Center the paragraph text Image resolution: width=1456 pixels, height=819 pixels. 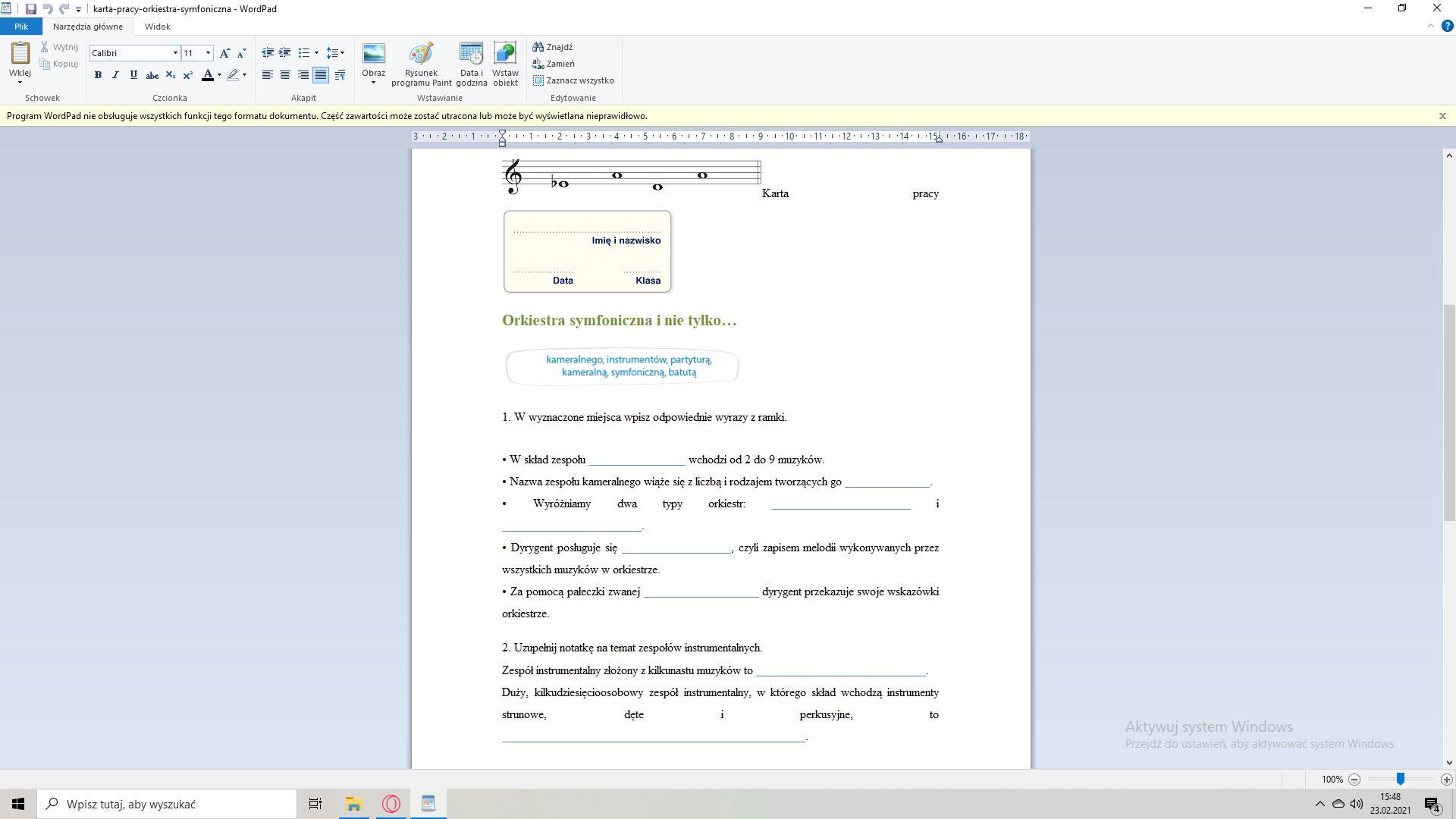[285, 75]
